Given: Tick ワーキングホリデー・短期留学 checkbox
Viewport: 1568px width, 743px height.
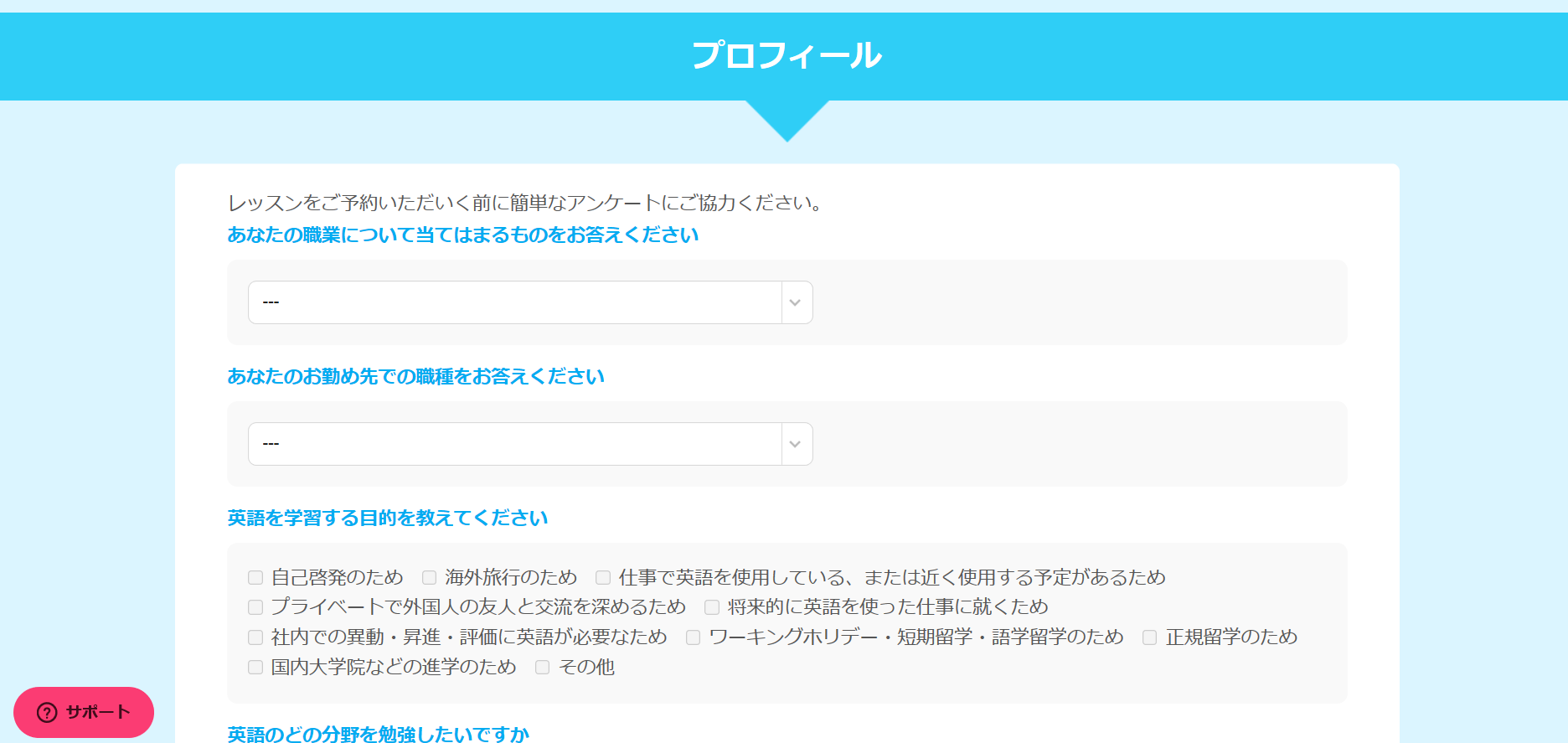Looking at the screenshot, I should coord(694,637).
